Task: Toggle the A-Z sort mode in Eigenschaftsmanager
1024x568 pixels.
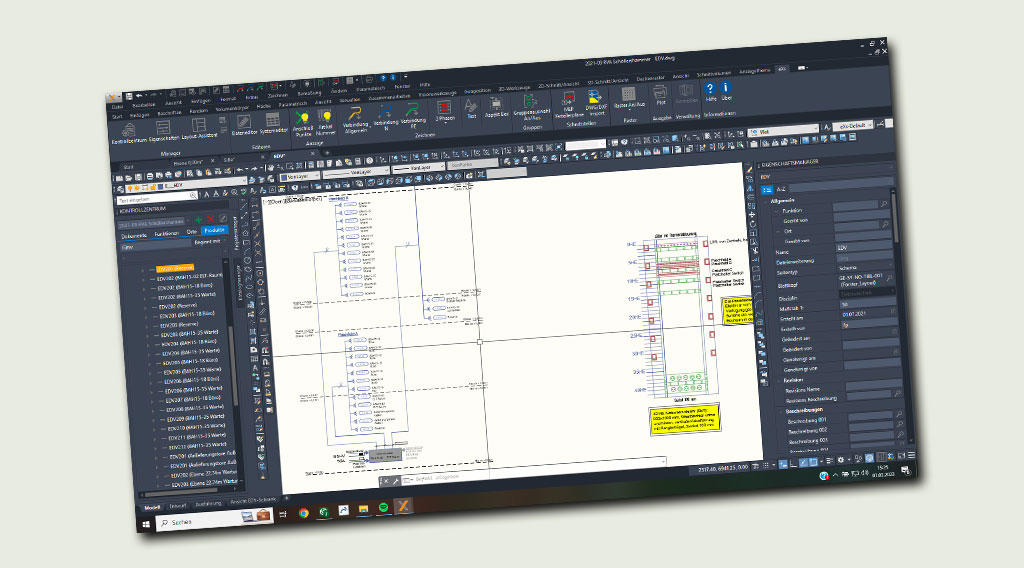Action: pos(781,187)
